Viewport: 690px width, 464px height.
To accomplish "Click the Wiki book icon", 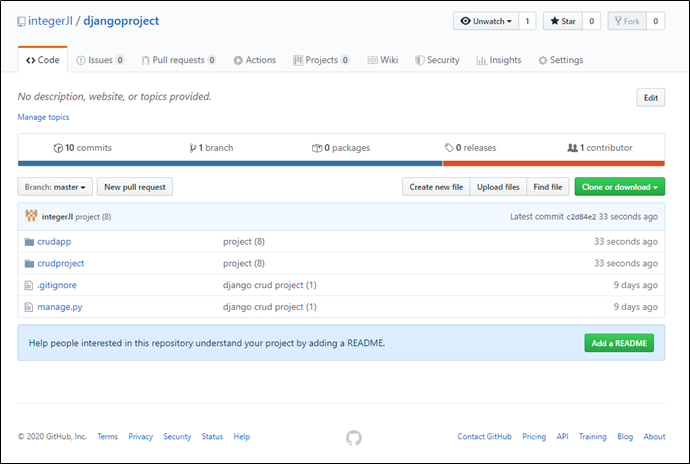I will (372, 60).
